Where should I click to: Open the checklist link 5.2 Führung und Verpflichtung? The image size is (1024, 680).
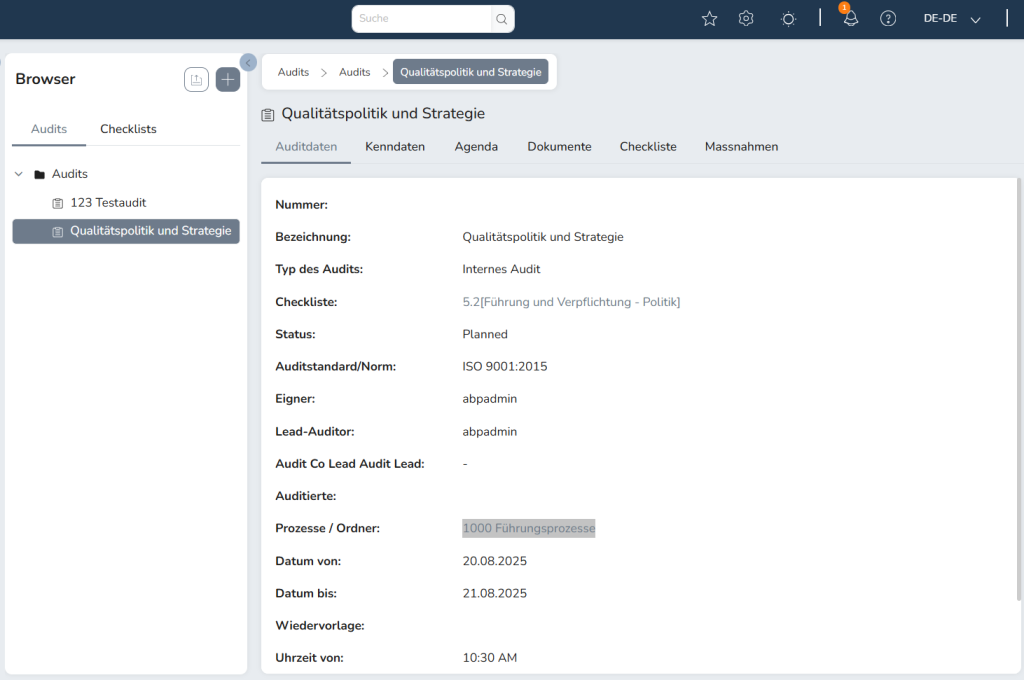click(x=571, y=302)
